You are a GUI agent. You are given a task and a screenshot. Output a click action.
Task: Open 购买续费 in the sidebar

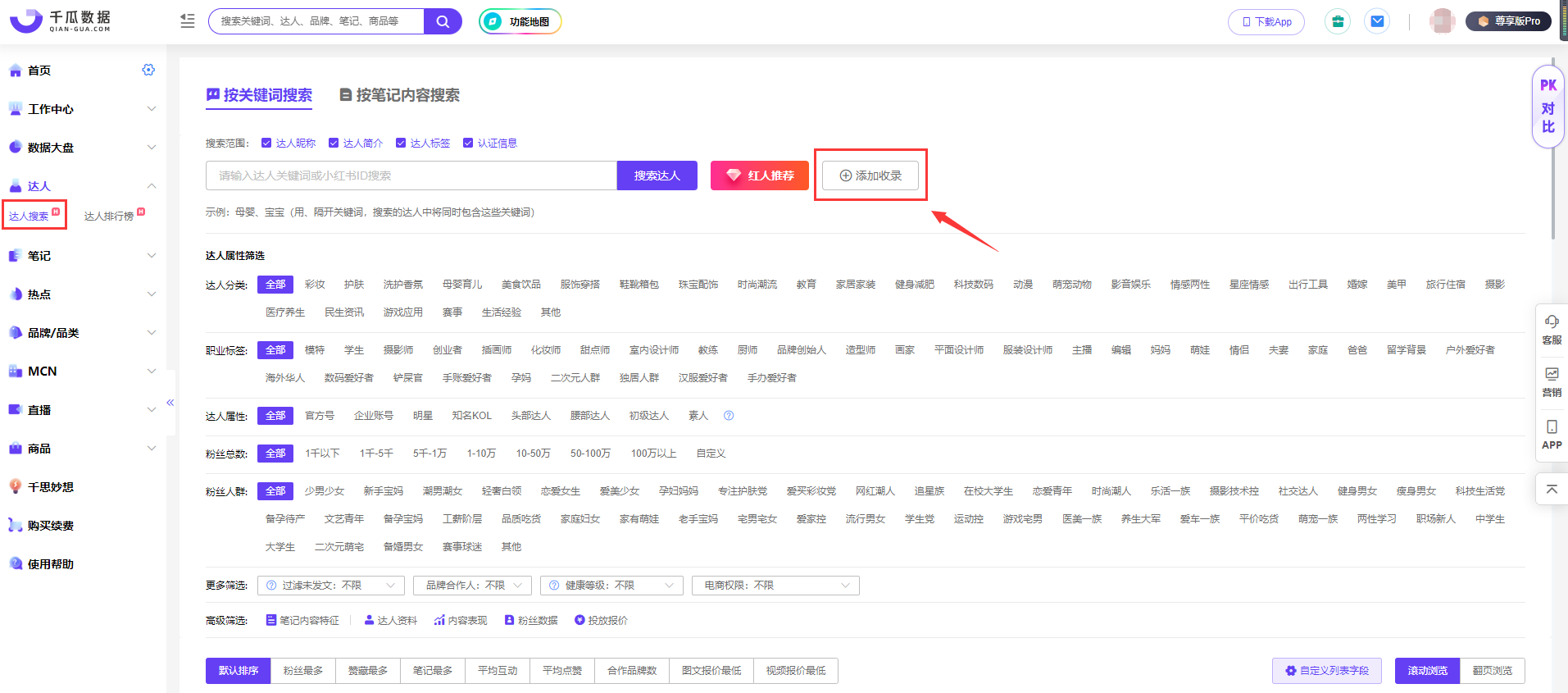[x=50, y=526]
